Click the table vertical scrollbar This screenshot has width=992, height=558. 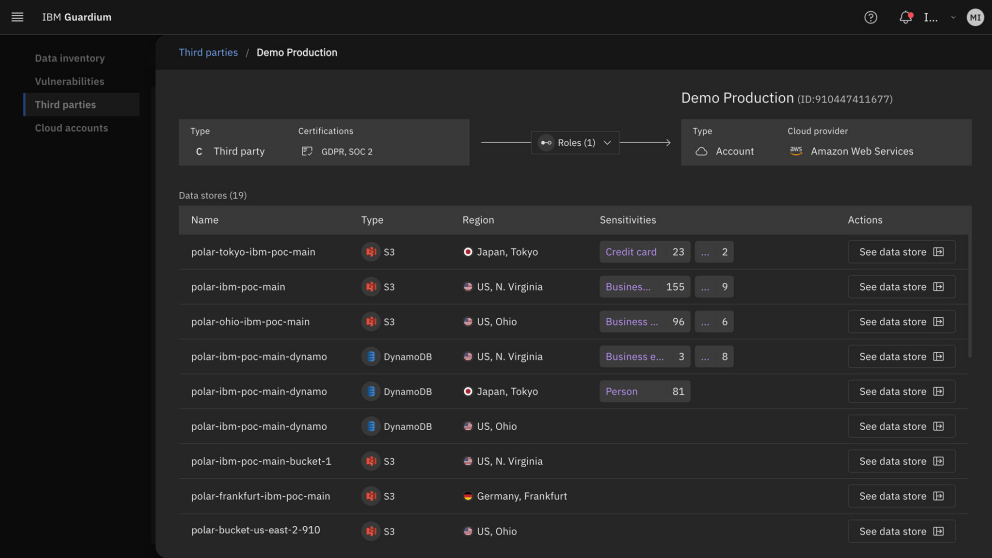click(969, 295)
